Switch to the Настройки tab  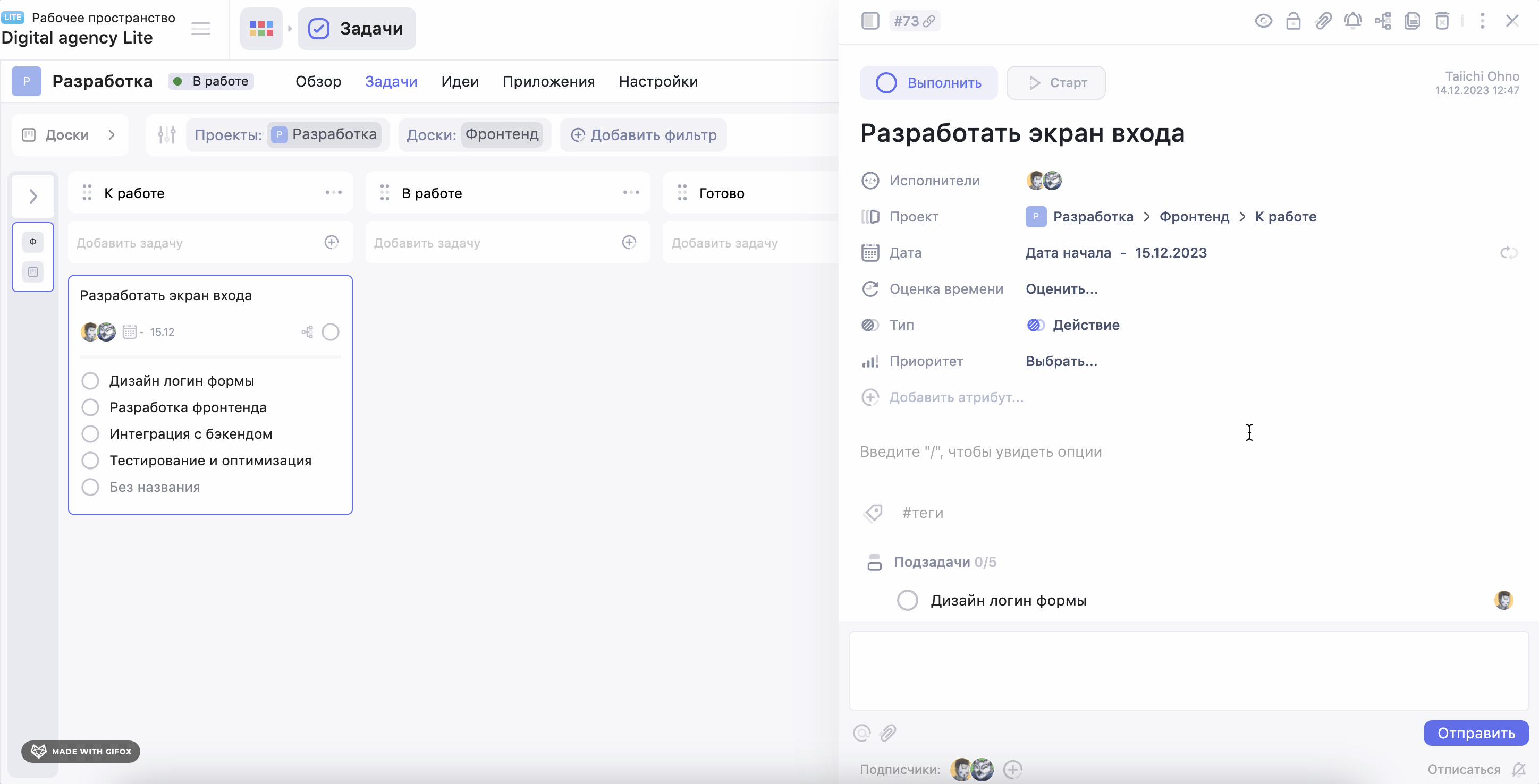tap(658, 81)
